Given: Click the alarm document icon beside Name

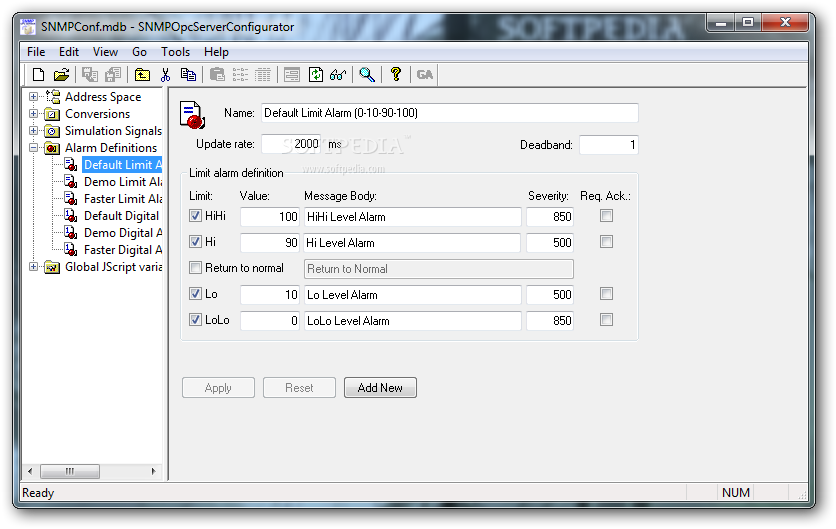Looking at the screenshot, I should point(192,115).
